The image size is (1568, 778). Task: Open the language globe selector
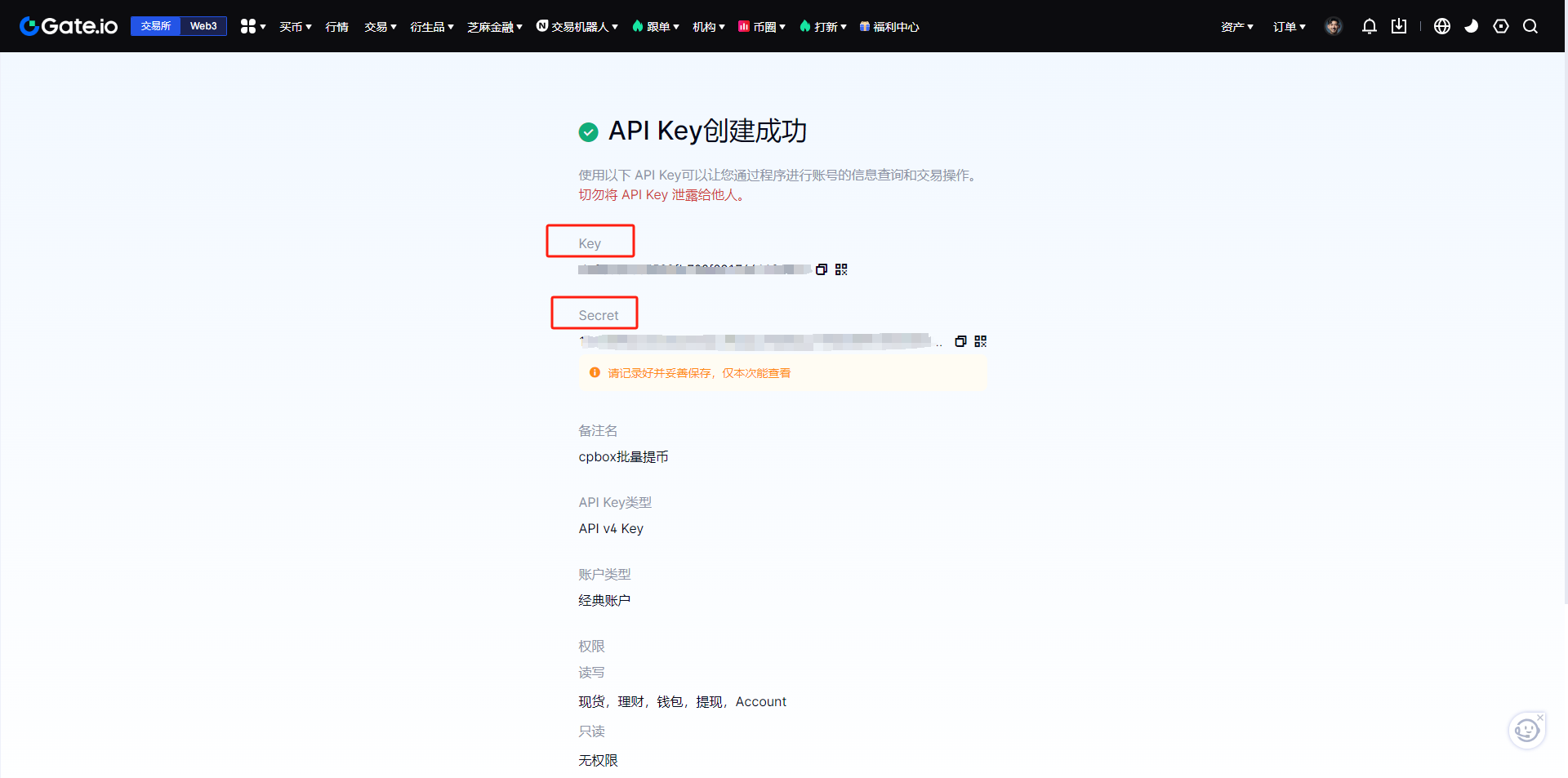[x=1442, y=26]
